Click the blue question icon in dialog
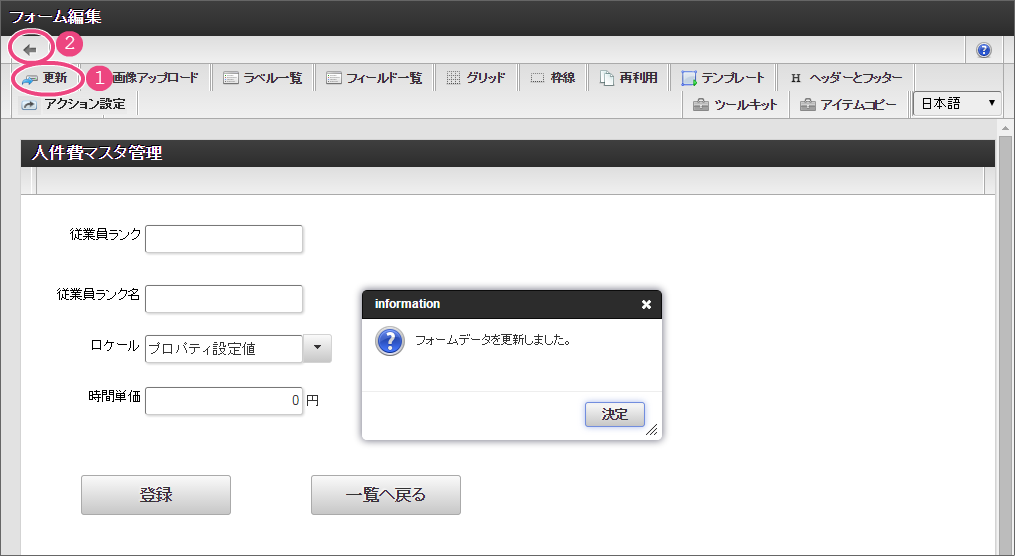 pos(390,341)
